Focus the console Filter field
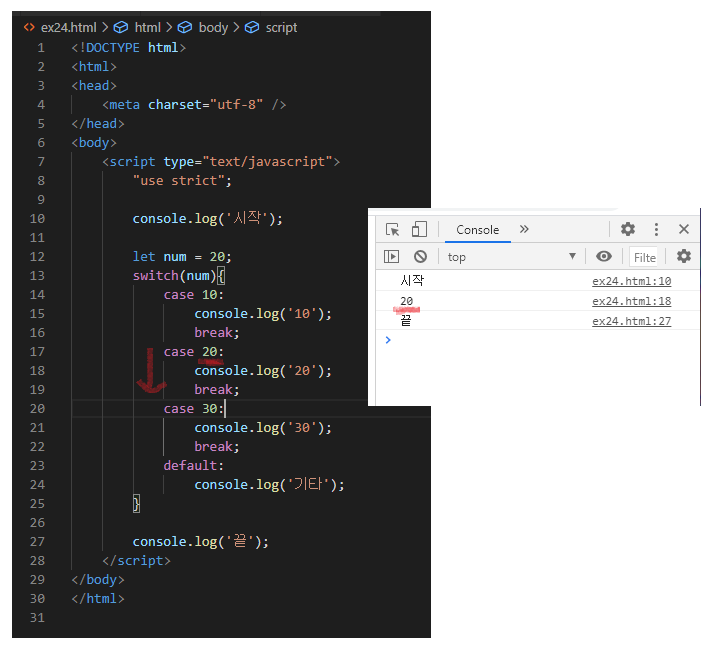705x645 pixels. (x=643, y=257)
